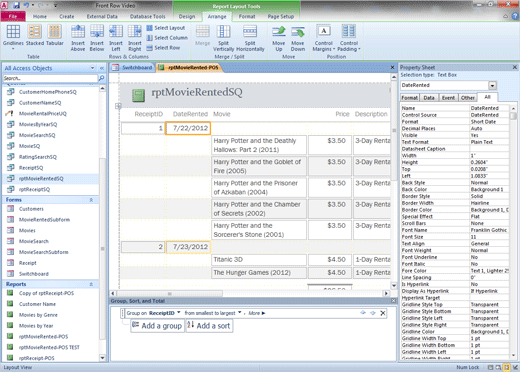Insert a row above

[78, 38]
